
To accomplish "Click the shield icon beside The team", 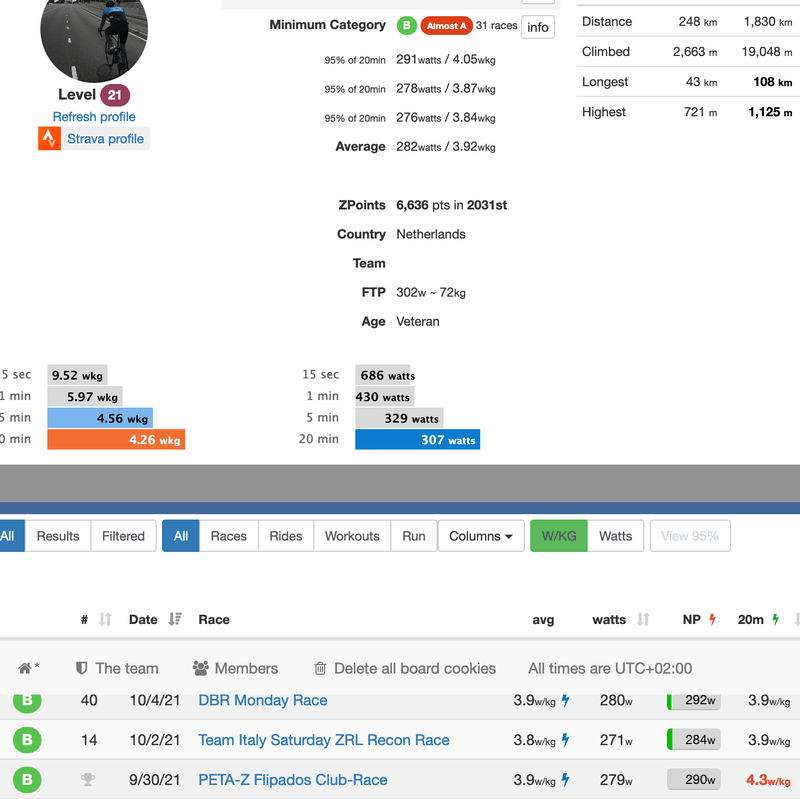I will coord(81,668).
